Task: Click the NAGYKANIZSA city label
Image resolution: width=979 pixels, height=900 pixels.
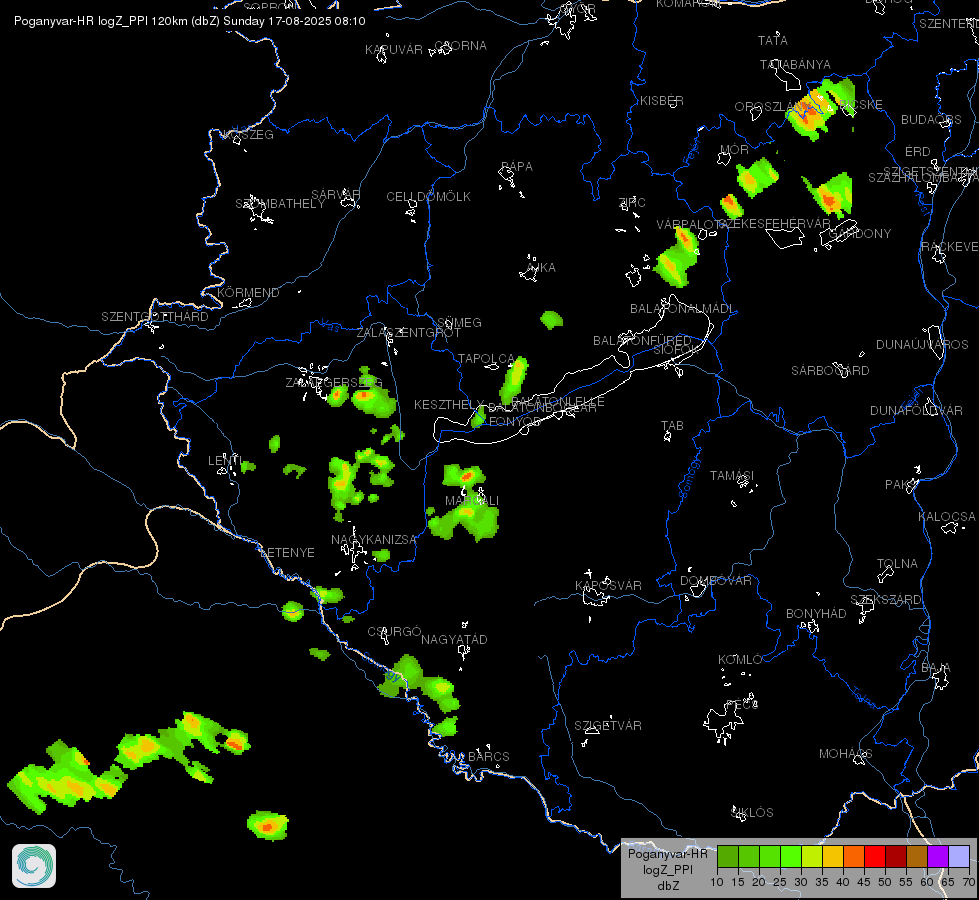Action: click(x=374, y=540)
